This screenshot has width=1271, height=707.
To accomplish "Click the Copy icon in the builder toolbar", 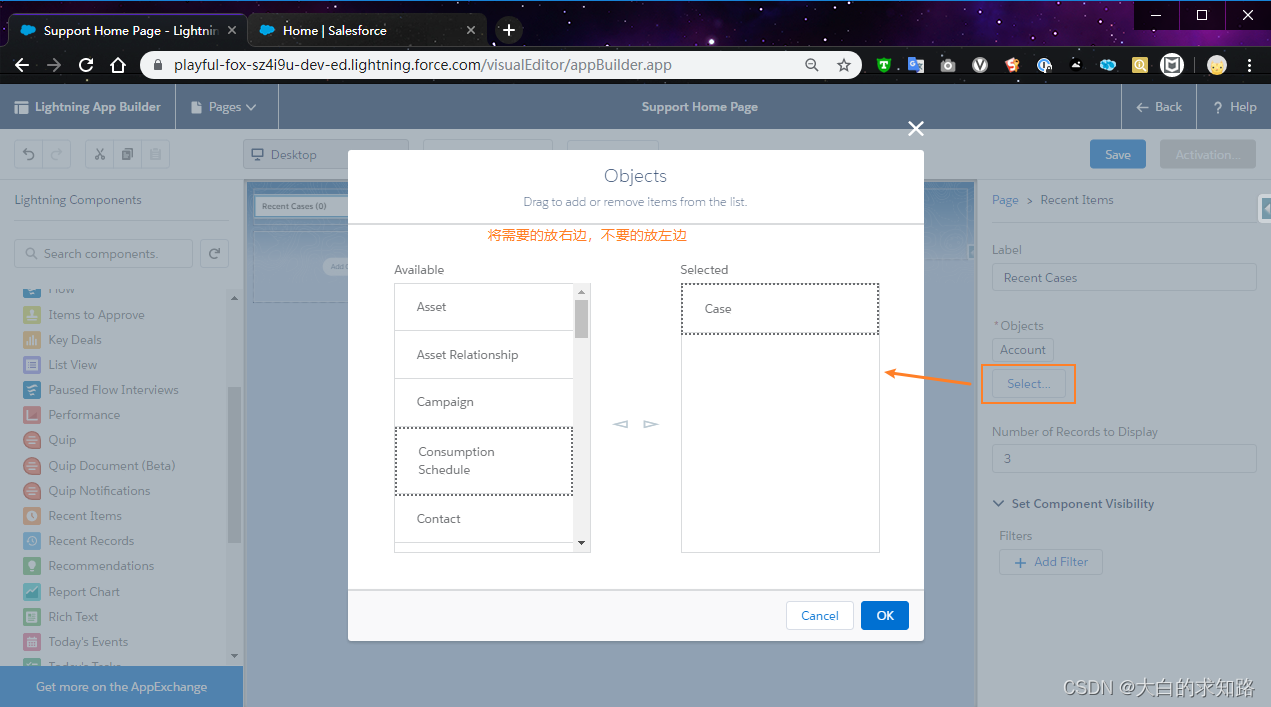I will [x=128, y=155].
